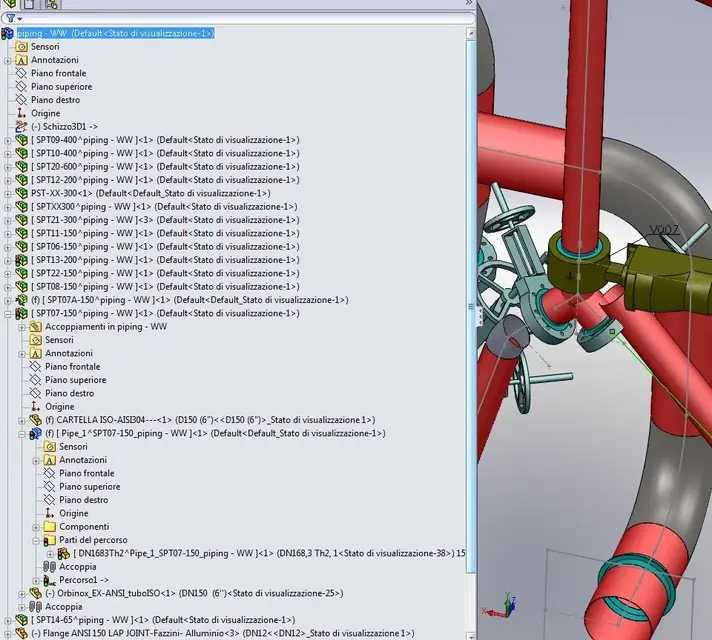Select '[ SPTXX300^piping - WW ]<1>' row
The width and height of the screenshot is (712, 640).
point(164,207)
